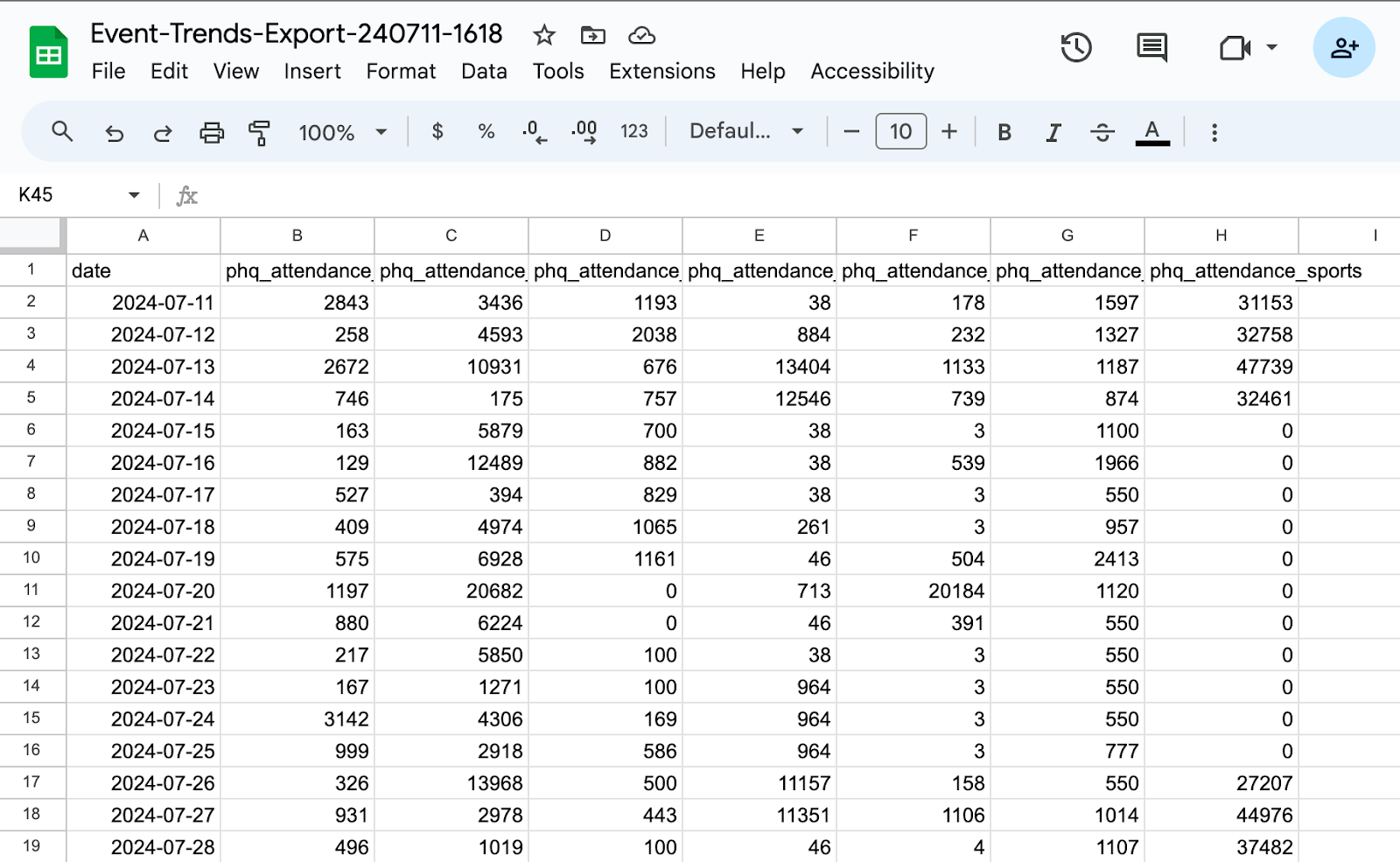Select cell with value 13404
The image size is (1400, 862).
759,367
